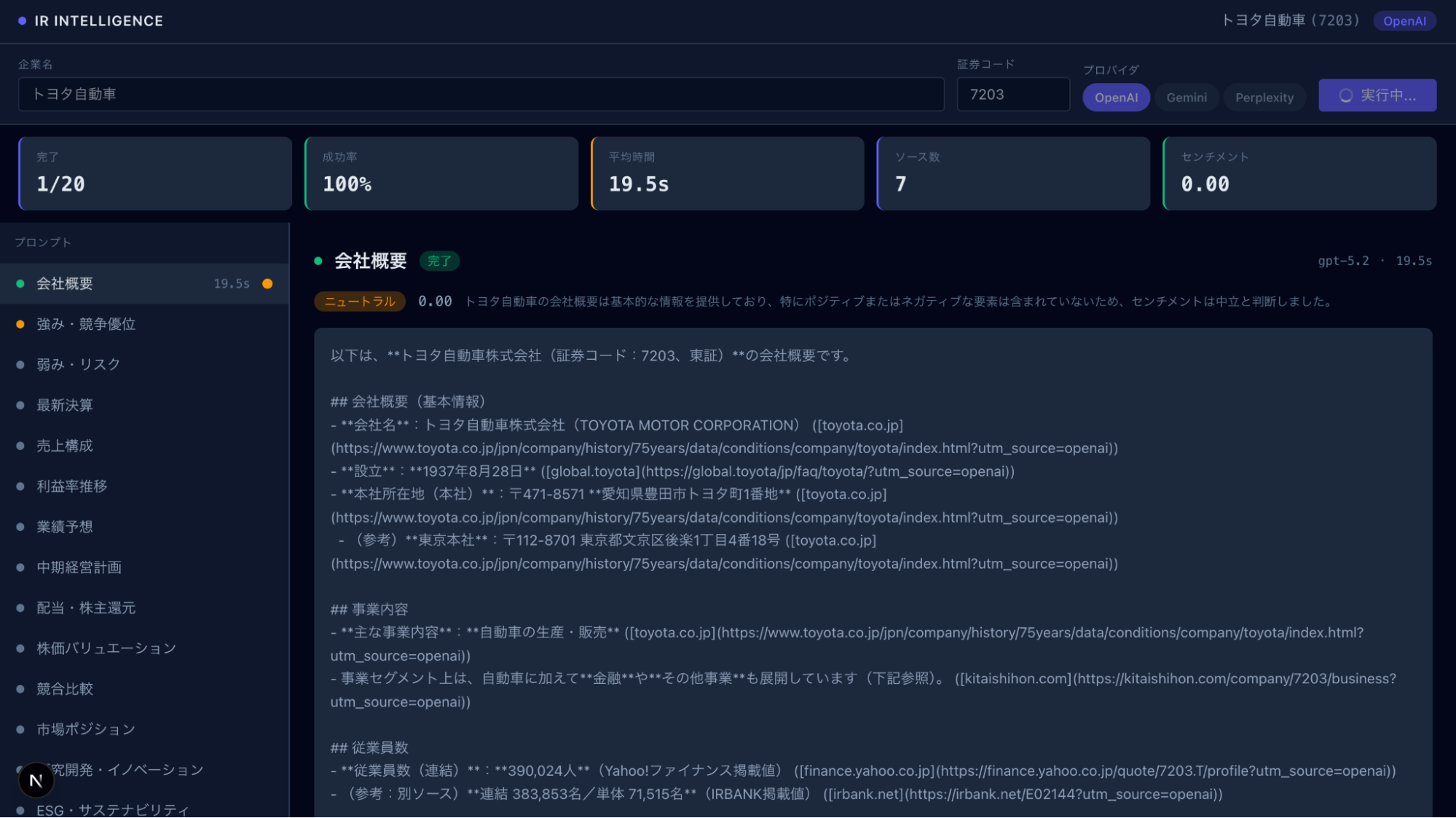The image size is (1456, 818).
Task: Click the ニュートラル sentiment badge
Action: pos(359,301)
